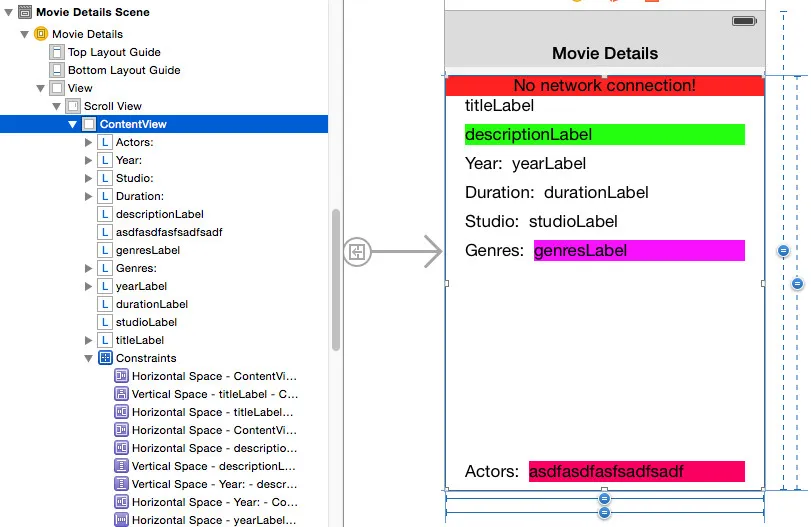This screenshot has height=527, width=811.
Task: Collapse the View disclosure triangle
Action: tap(41, 88)
